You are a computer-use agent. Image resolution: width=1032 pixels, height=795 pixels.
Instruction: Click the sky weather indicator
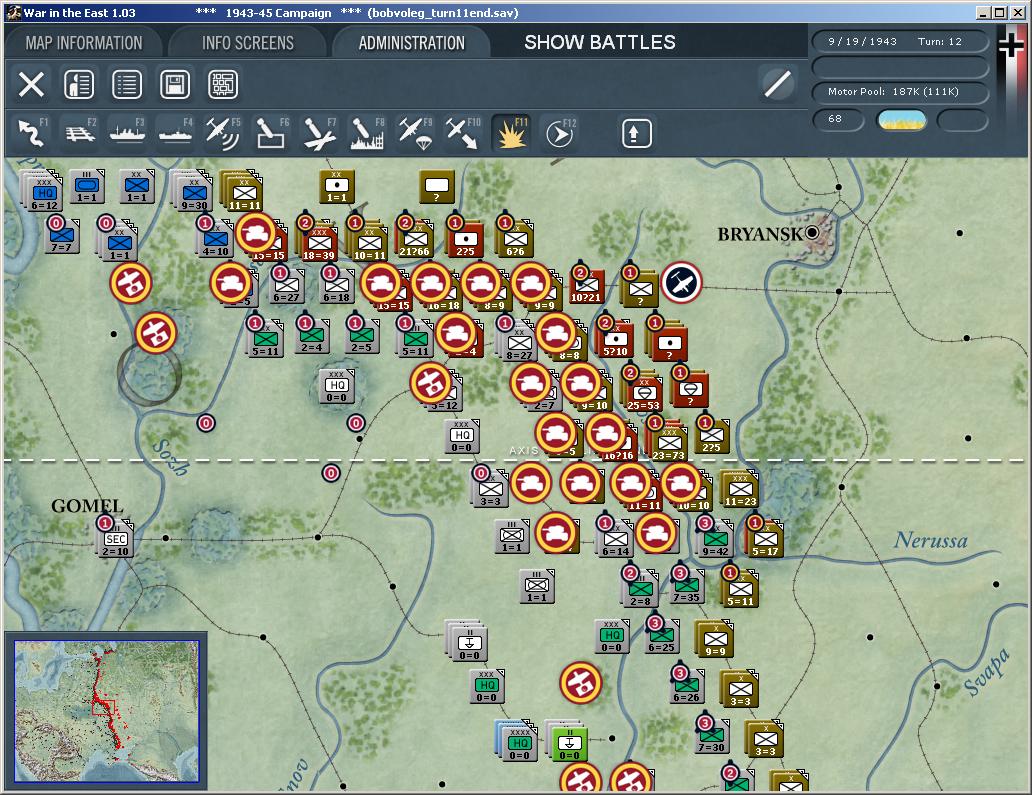point(902,120)
